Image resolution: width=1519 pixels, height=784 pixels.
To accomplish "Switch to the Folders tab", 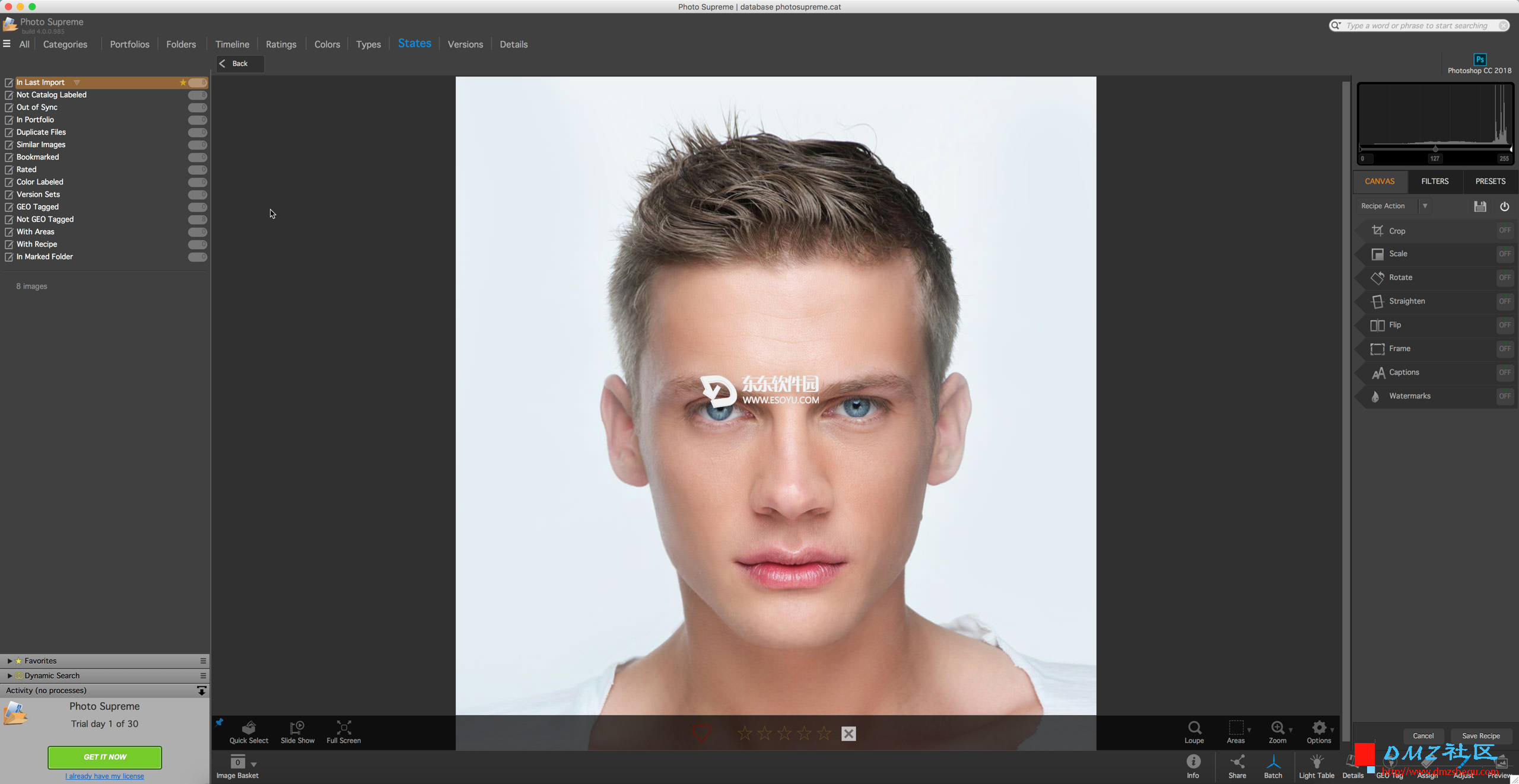I will (181, 44).
